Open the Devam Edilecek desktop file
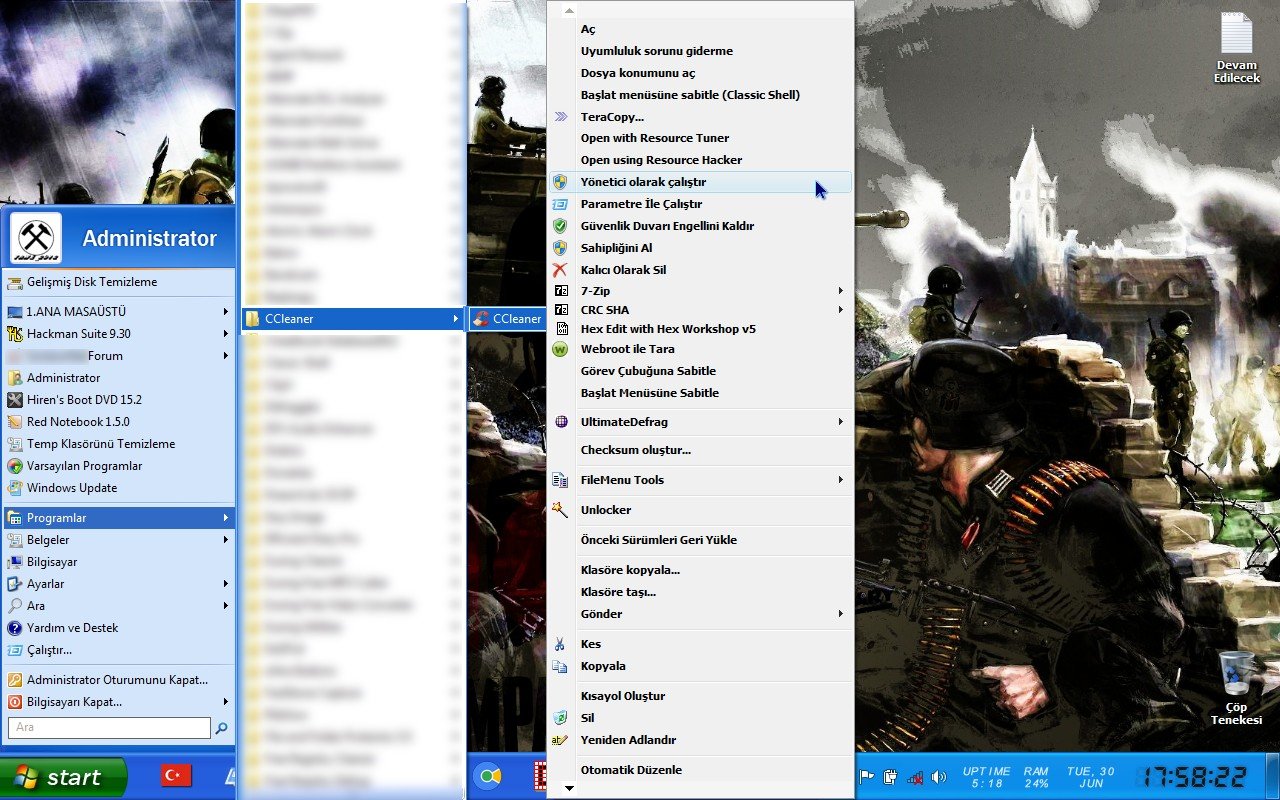This screenshot has width=1280, height=800. click(x=1237, y=47)
